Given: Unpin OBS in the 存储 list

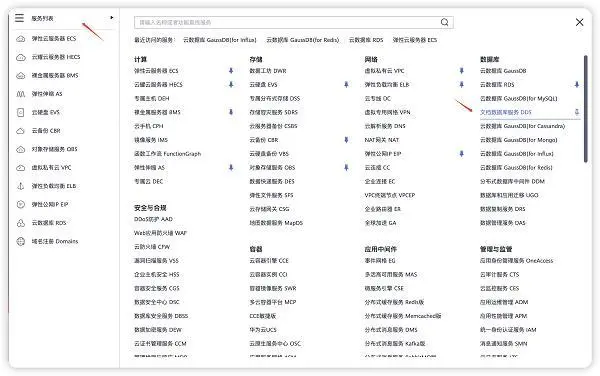Looking at the screenshot, I should [346, 168].
